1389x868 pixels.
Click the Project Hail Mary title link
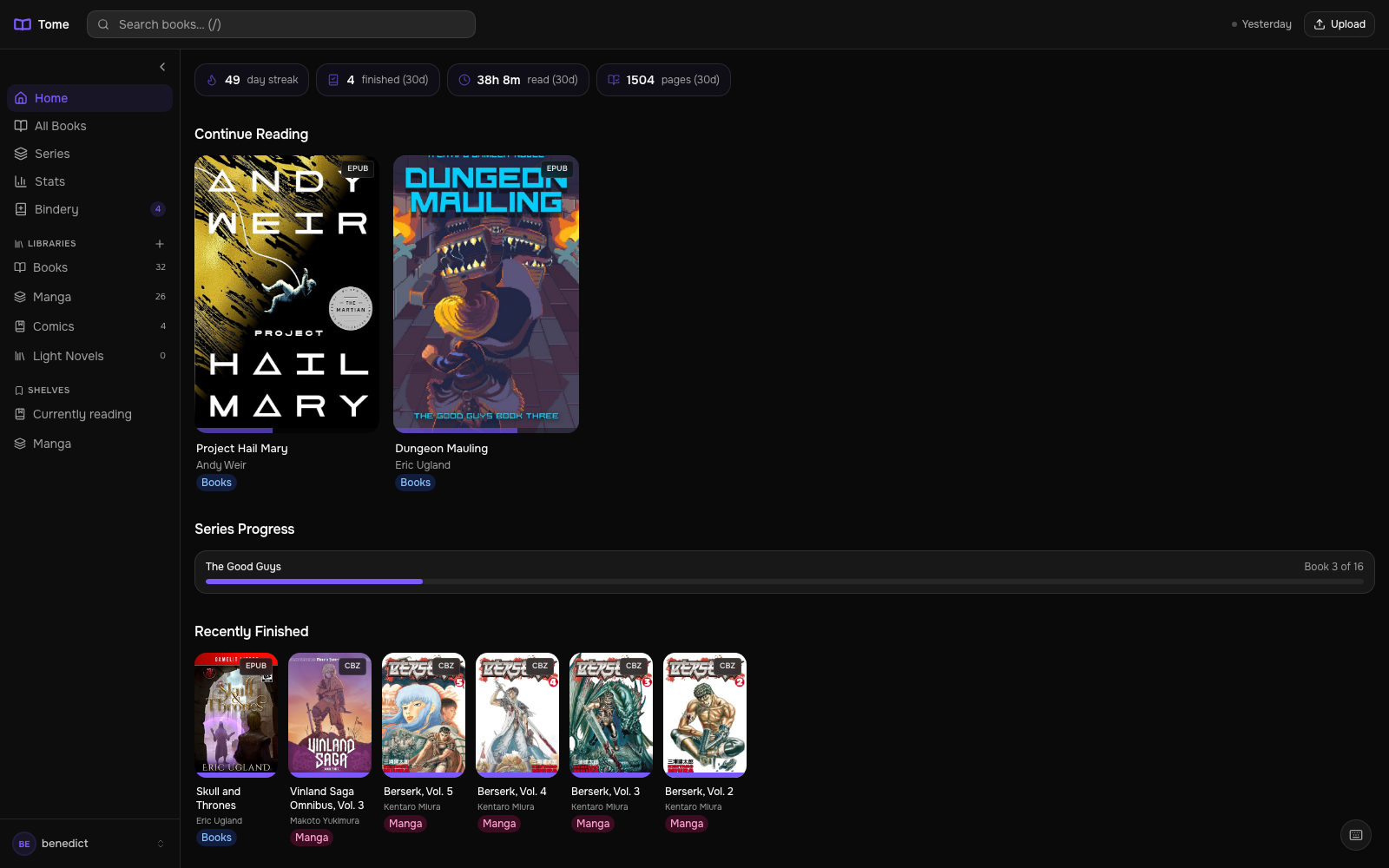pyautogui.click(x=242, y=449)
